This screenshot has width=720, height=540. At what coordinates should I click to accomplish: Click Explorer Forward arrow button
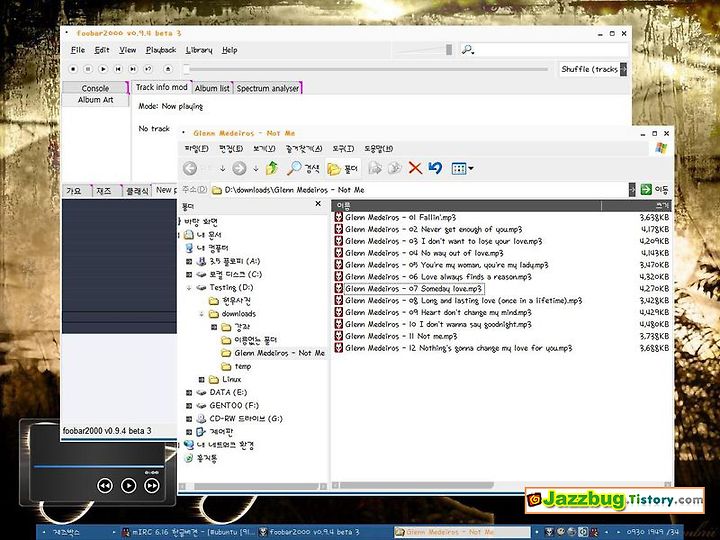[x=239, y=168]
